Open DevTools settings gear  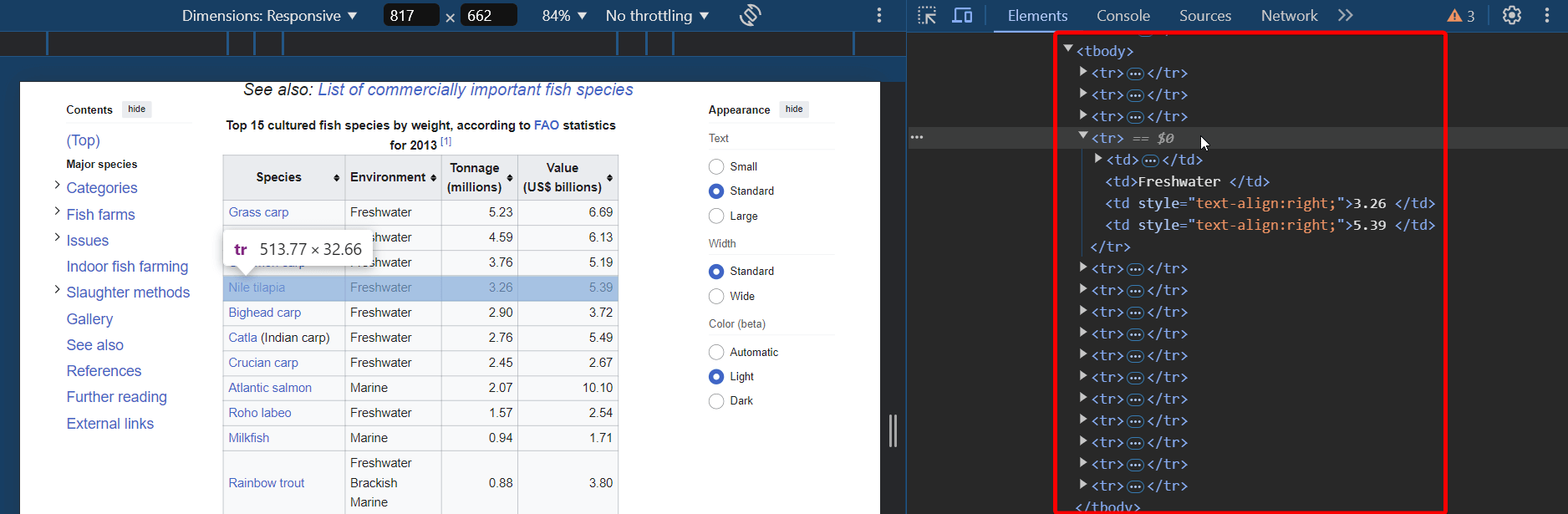click(1511, 15)
